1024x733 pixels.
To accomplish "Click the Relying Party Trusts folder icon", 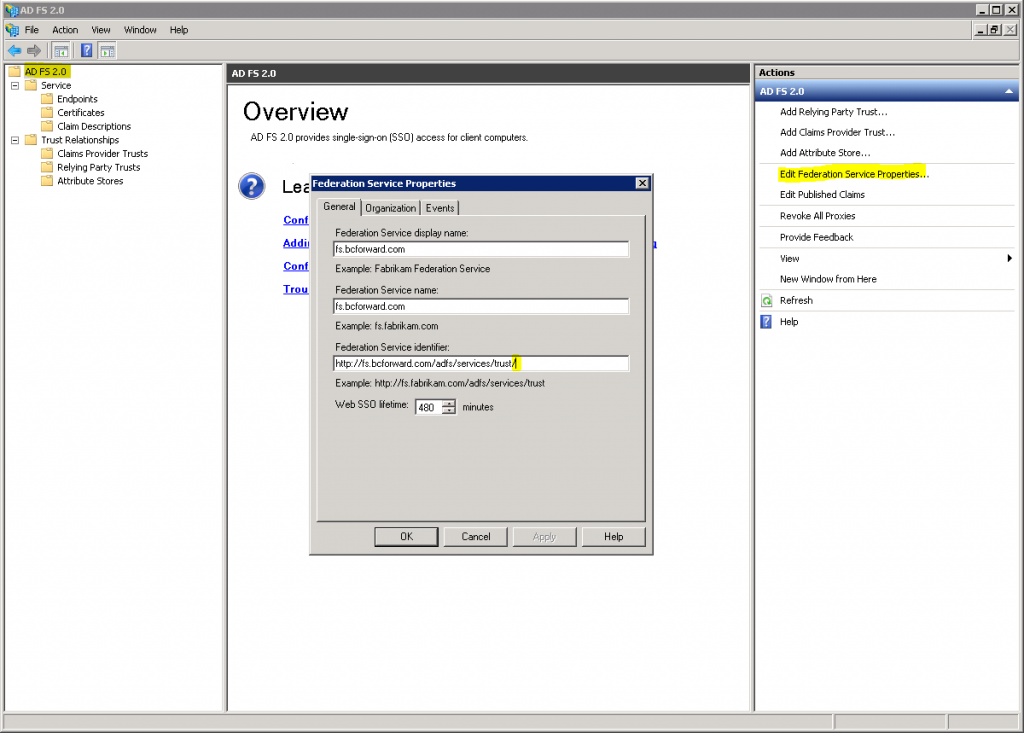I will (x=47, y=167).
